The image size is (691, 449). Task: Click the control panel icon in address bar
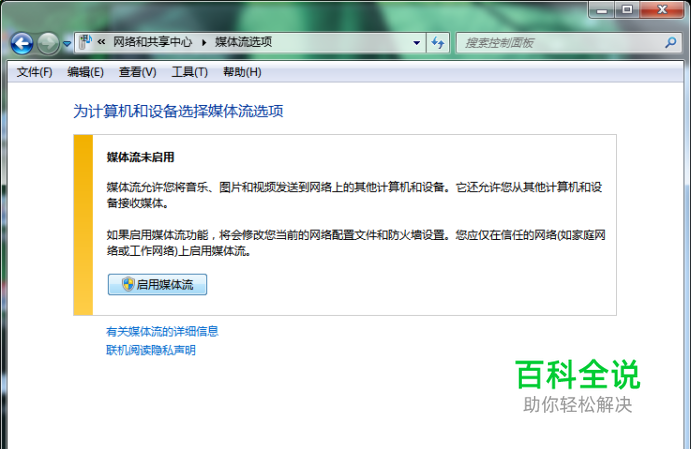(85, 42)
